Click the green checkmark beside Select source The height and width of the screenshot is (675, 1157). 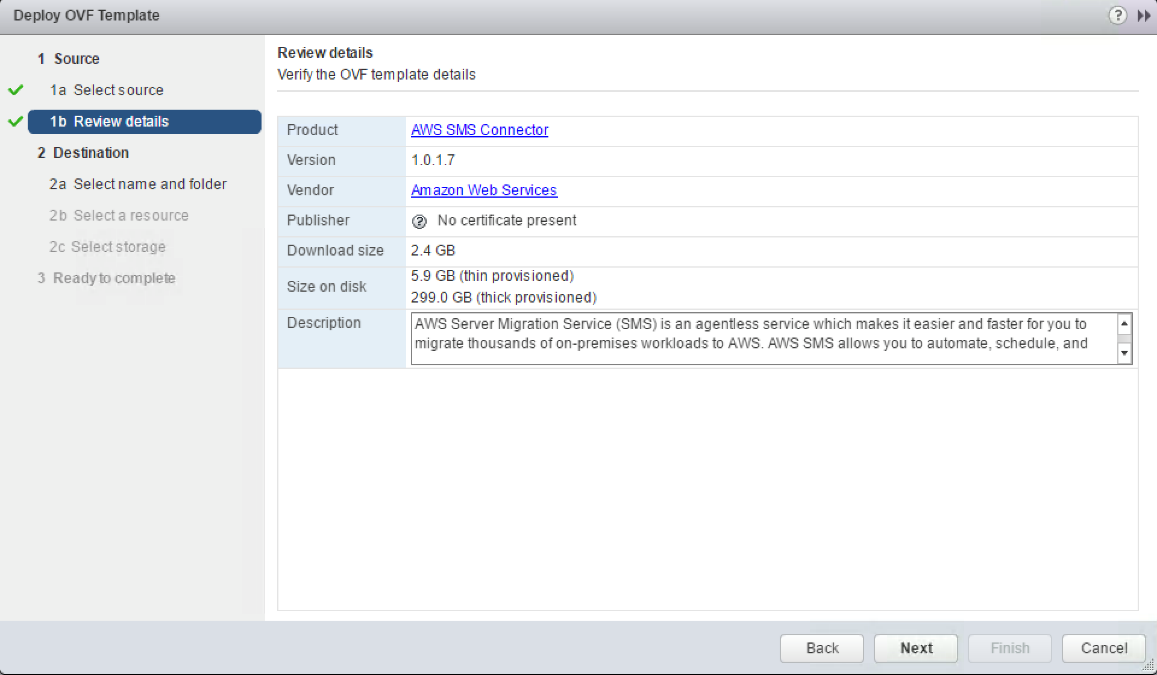coord(14,89)
